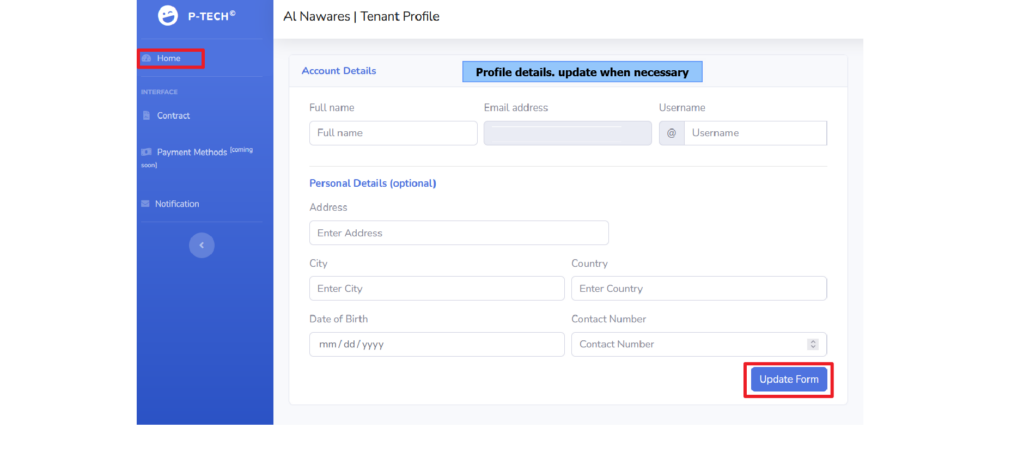Click the P-TECH smiley logo icon
The height and width of the screenshot is (465, 1024).
[168, 16]
